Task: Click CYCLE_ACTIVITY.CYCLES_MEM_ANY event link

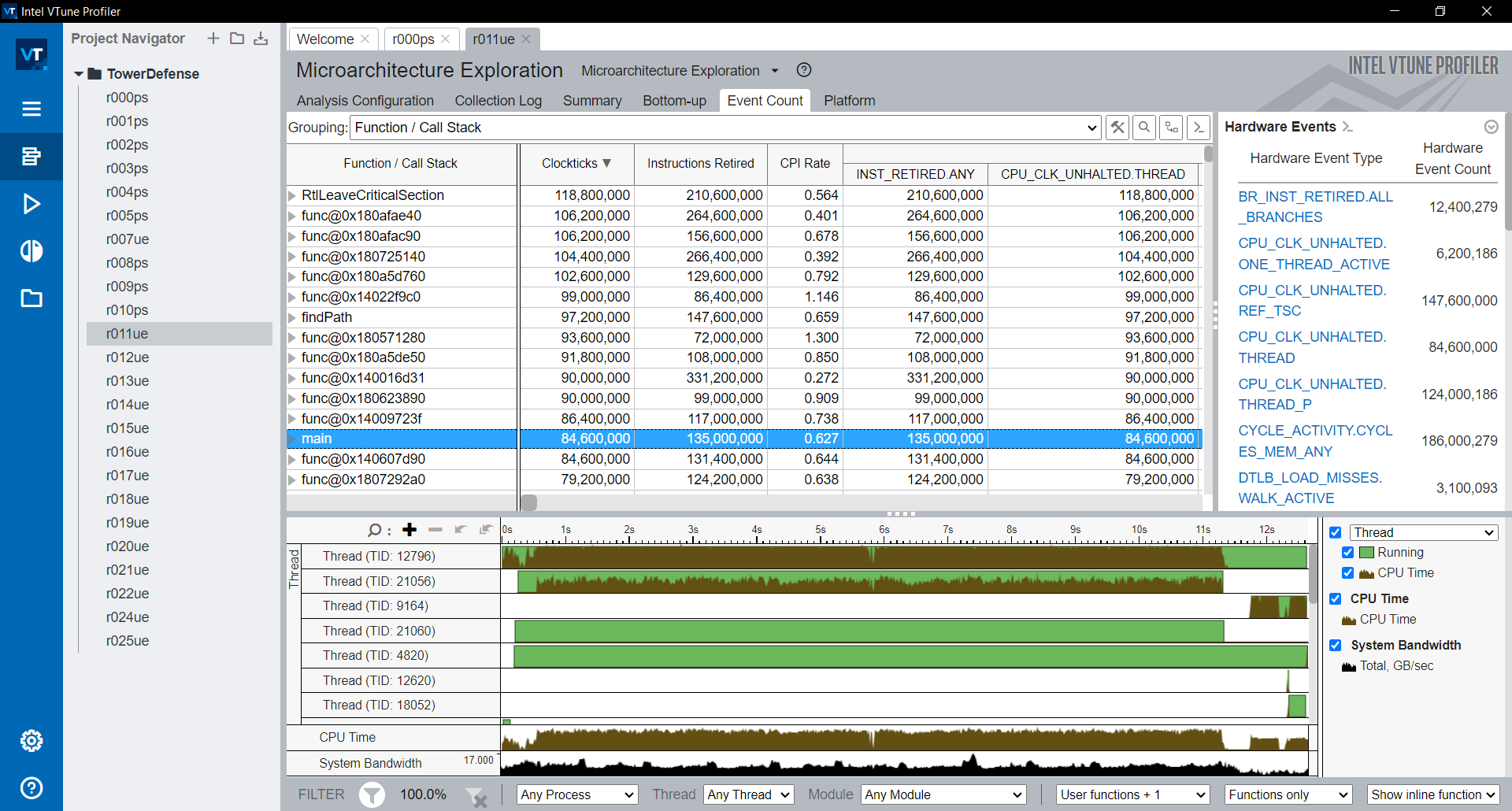Action: pos(1315,441)
